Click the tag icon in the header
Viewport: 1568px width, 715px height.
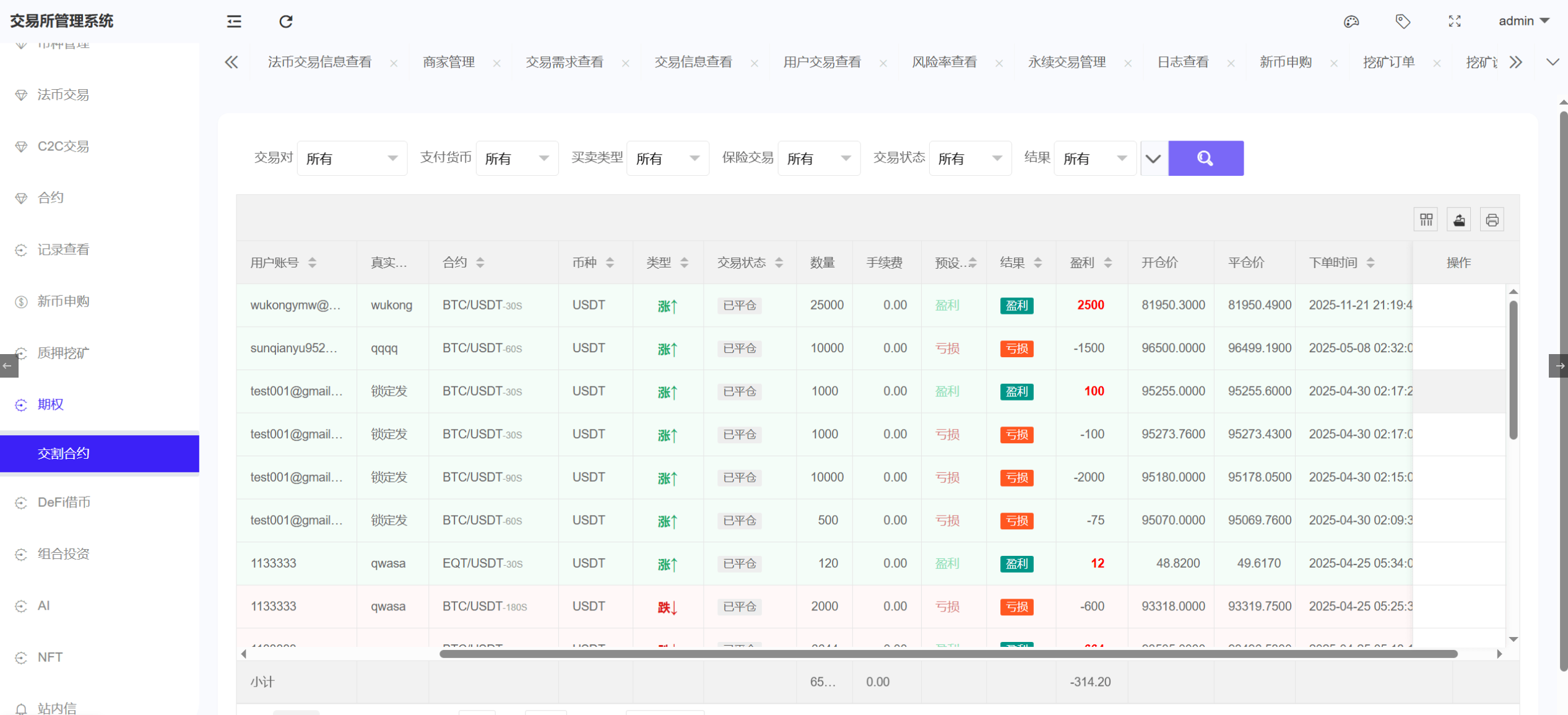point(1403,21)
